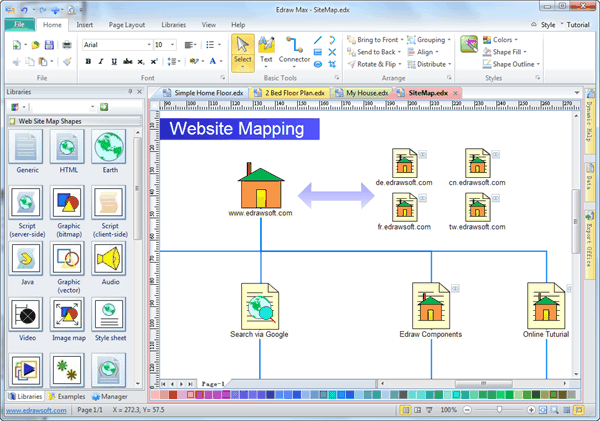Pick the red swatch in color bar
The image size is (600, 421).
click(173, 394)
